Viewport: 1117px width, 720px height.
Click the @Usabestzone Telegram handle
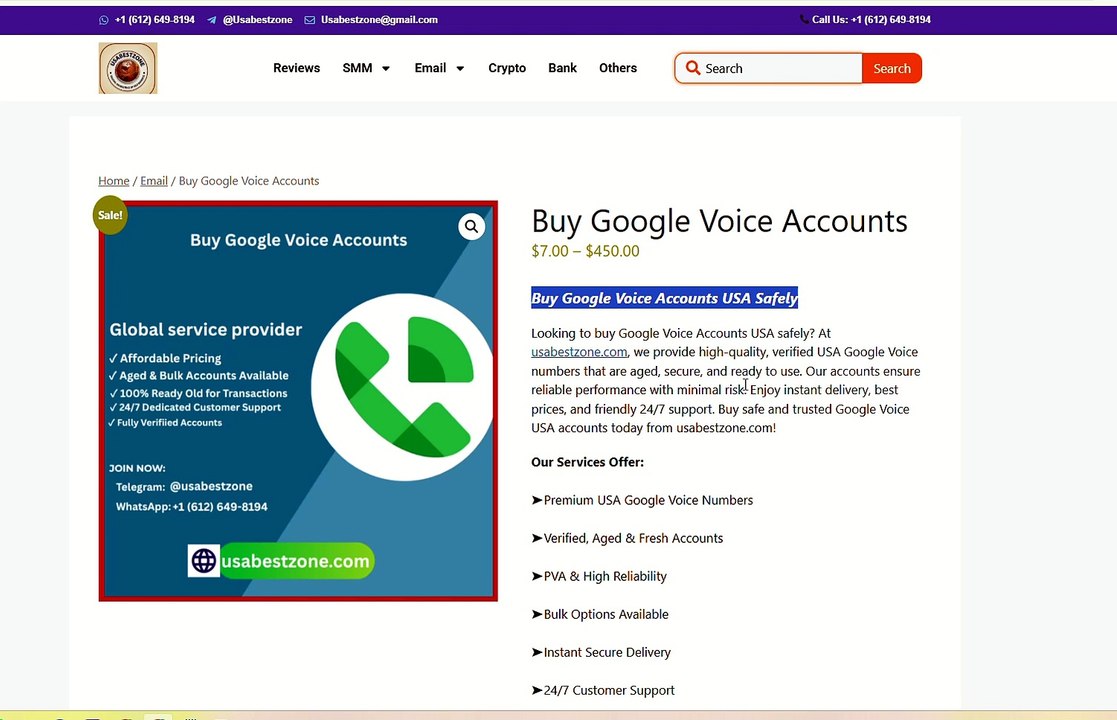pos(258,20)
